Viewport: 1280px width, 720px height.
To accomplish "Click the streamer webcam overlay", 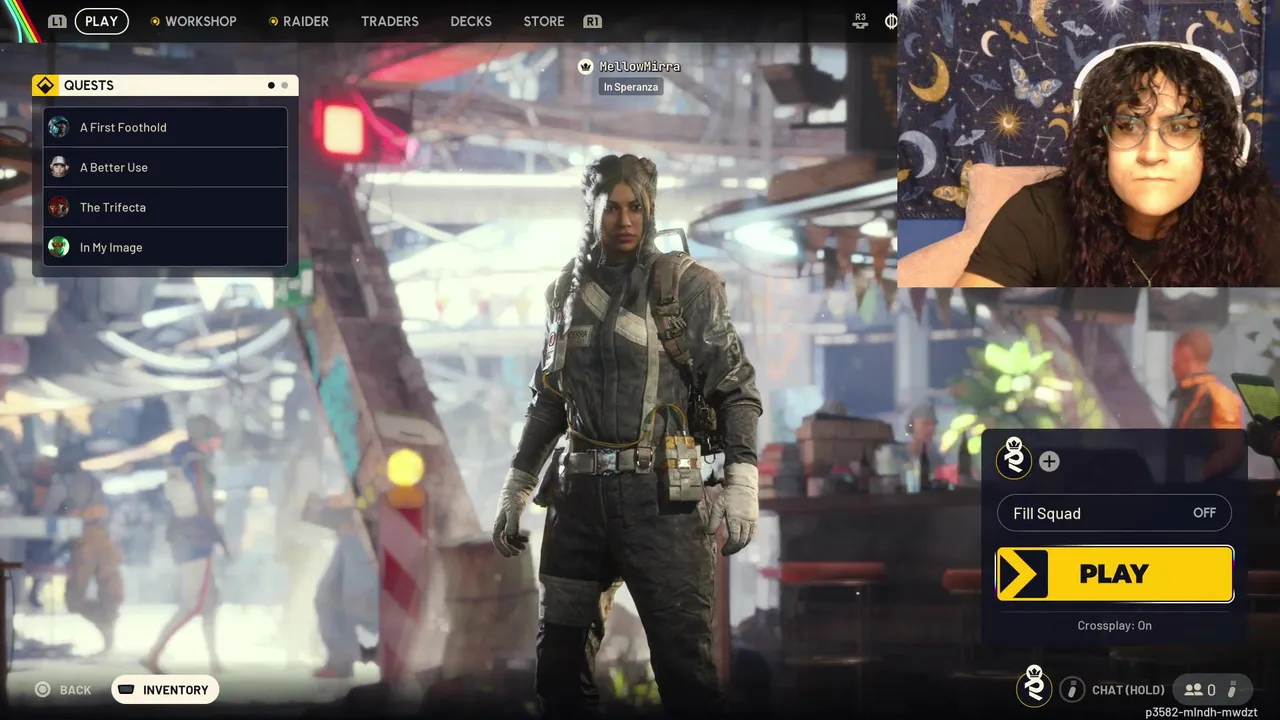I will (1088, 143).
